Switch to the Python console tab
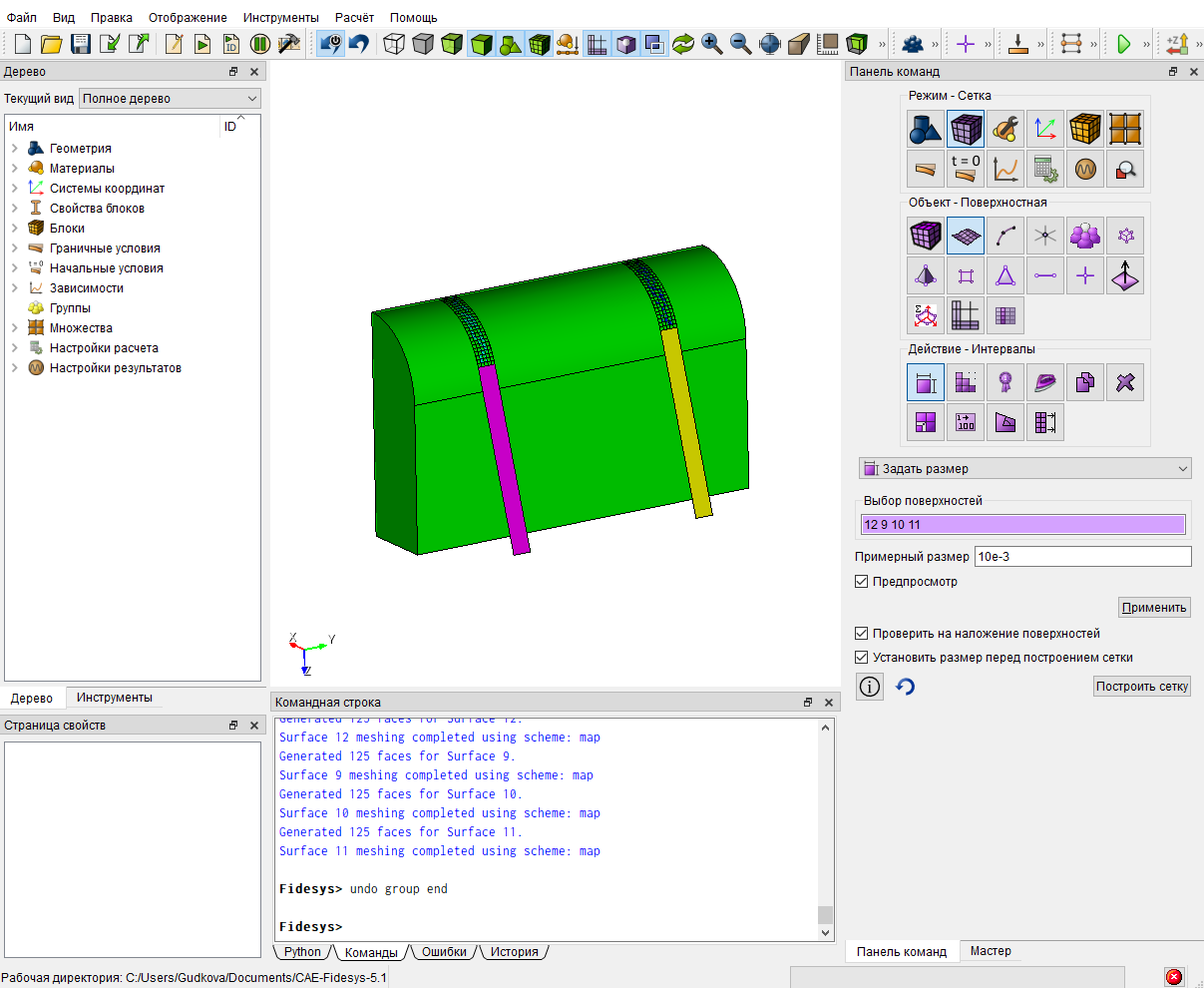 point(302,952)
